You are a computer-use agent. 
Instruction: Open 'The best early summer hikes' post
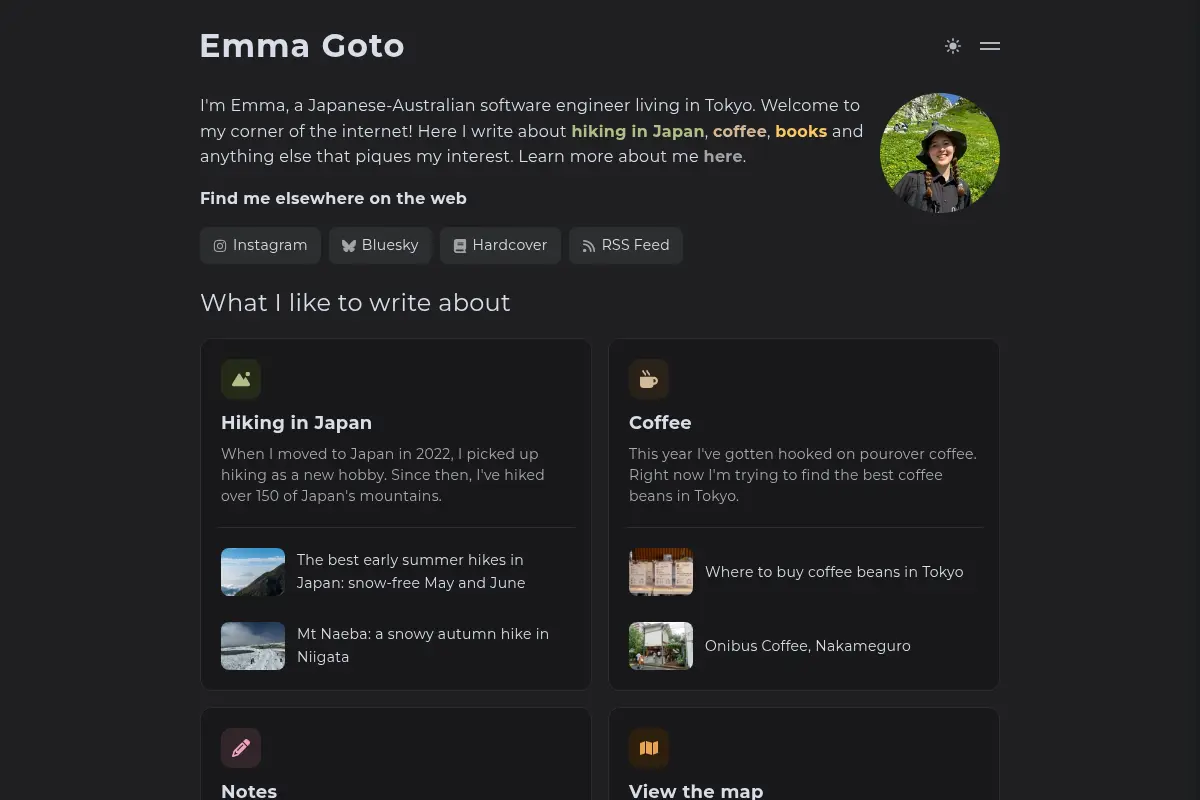tap(411, 571)
